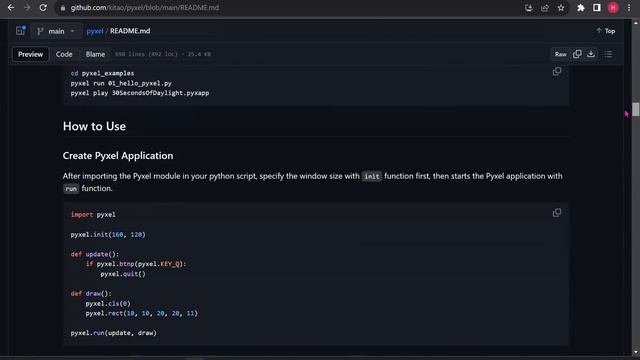
Task: Click the install app icon in address bar
Action: (x=529, y=8)
